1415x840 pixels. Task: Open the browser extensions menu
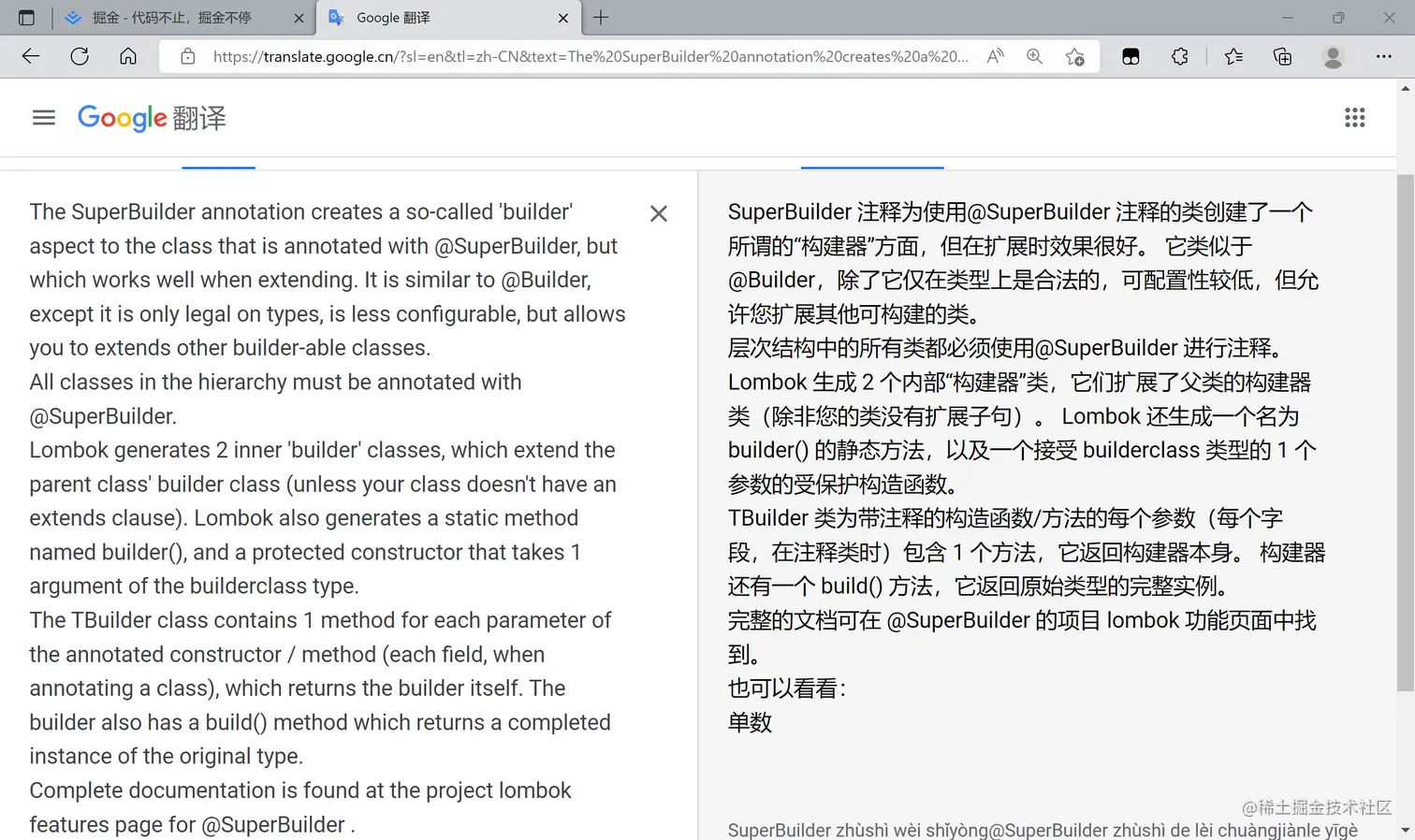[1179, 56]
